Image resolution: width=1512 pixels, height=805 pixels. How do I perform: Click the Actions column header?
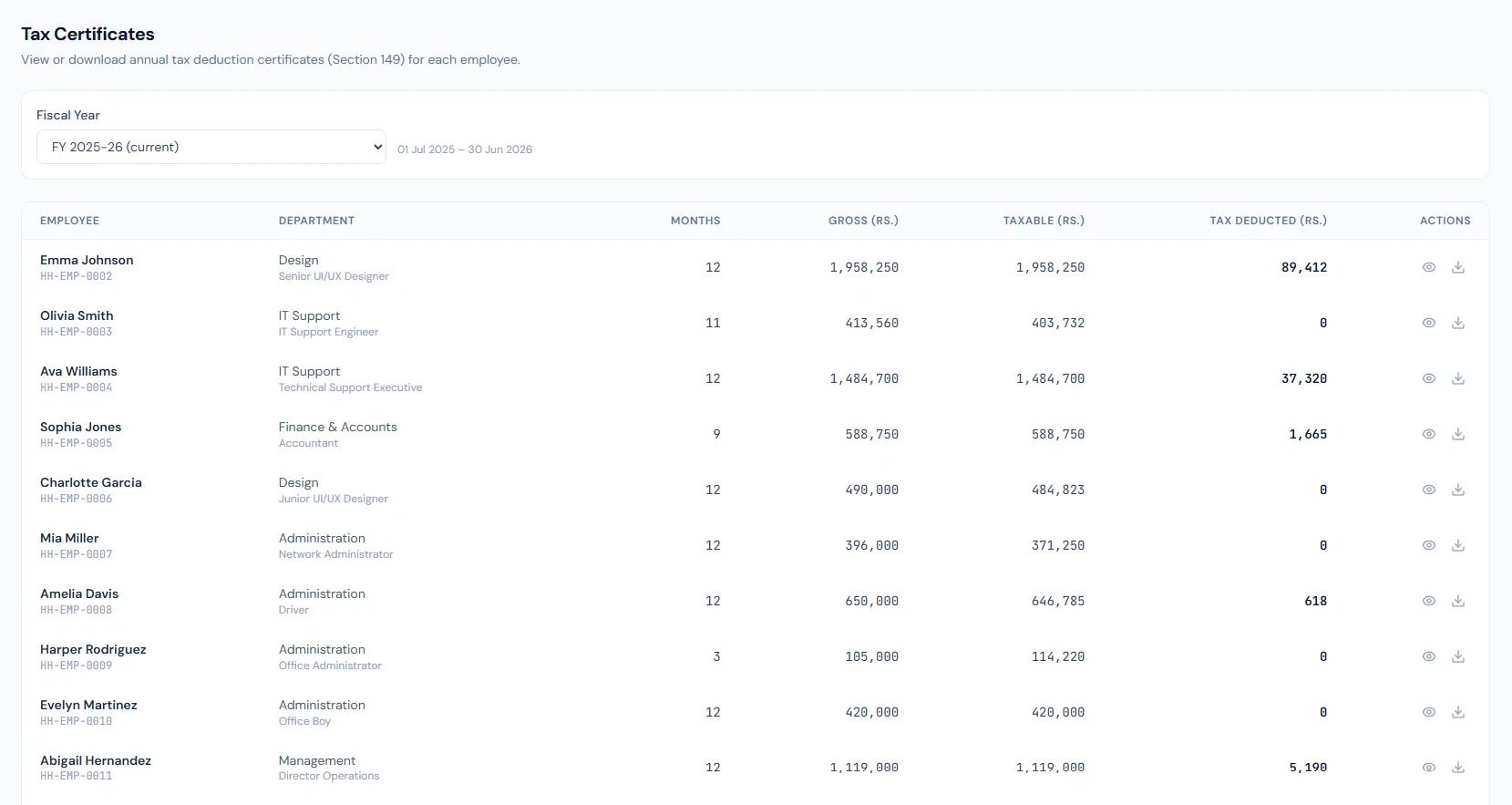[x=1445, y=221]
